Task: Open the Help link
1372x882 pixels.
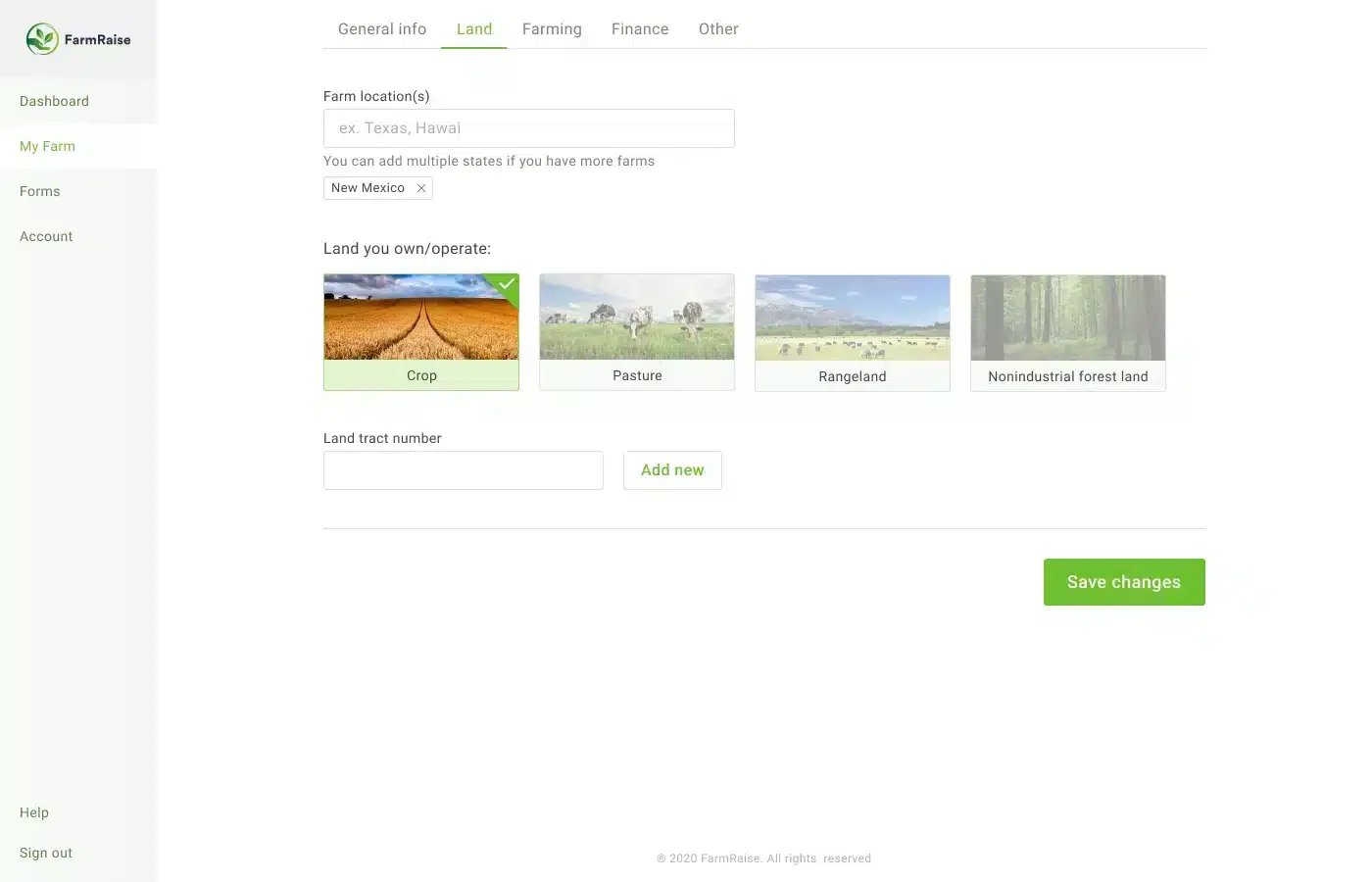Action: pos(34,812)
